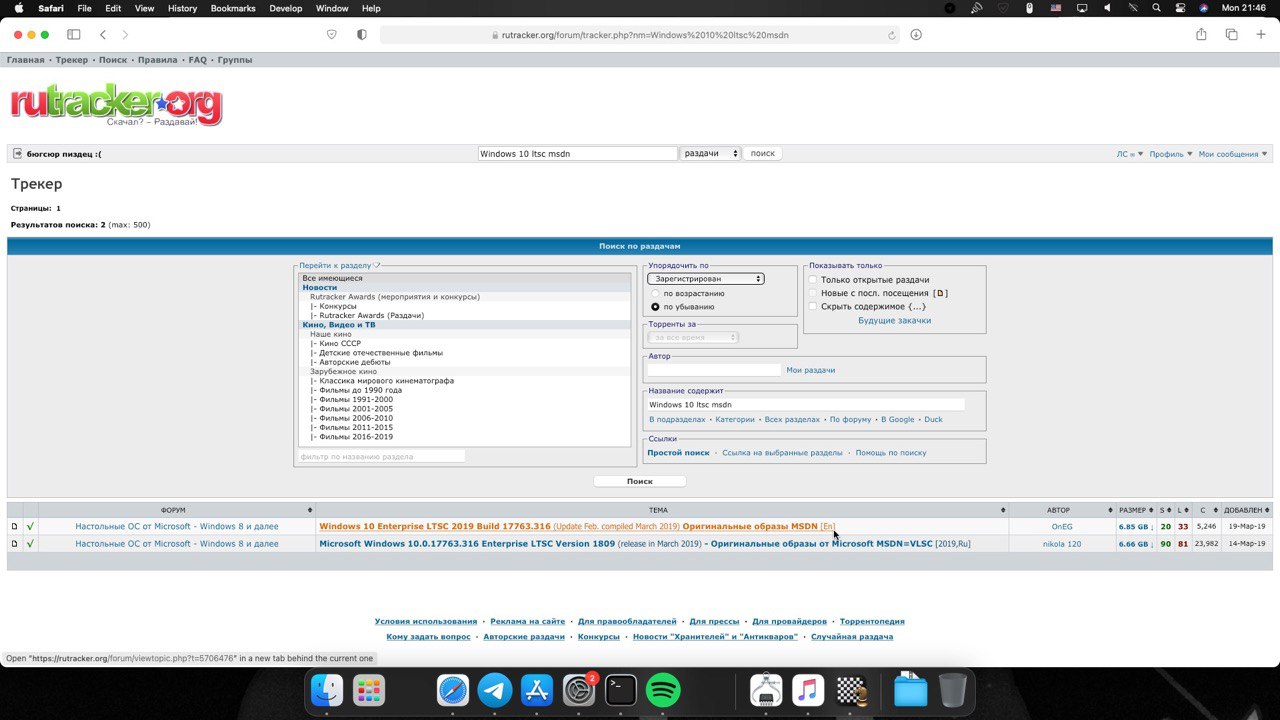1280x720 pixels.
Task: Sort results by the 'Размер' column header
Action: click(1135, 510)
